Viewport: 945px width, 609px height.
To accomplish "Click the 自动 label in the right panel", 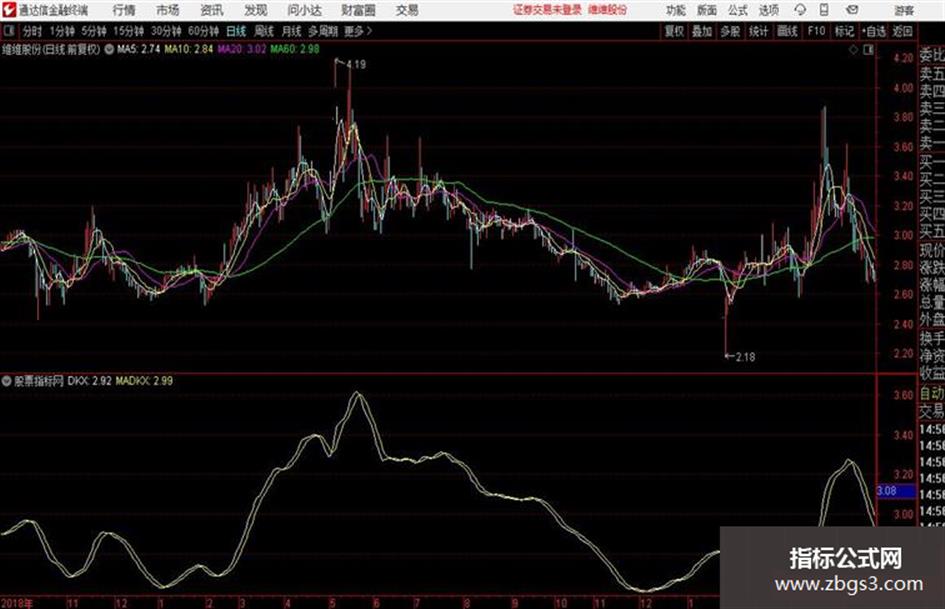I will click(932, 393).
